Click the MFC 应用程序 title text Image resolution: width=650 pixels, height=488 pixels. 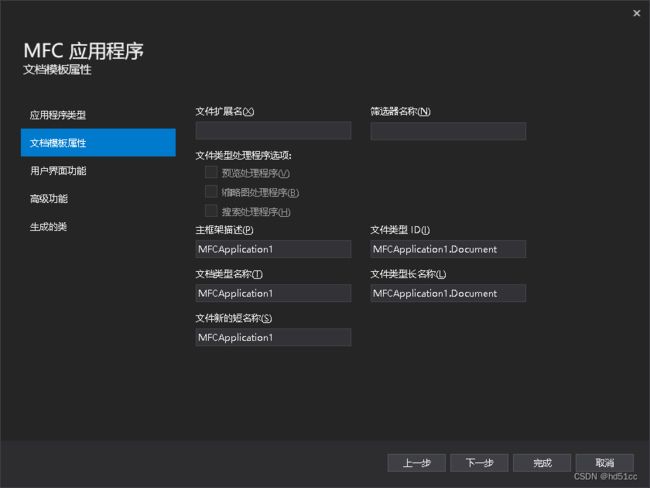point(83,51)
